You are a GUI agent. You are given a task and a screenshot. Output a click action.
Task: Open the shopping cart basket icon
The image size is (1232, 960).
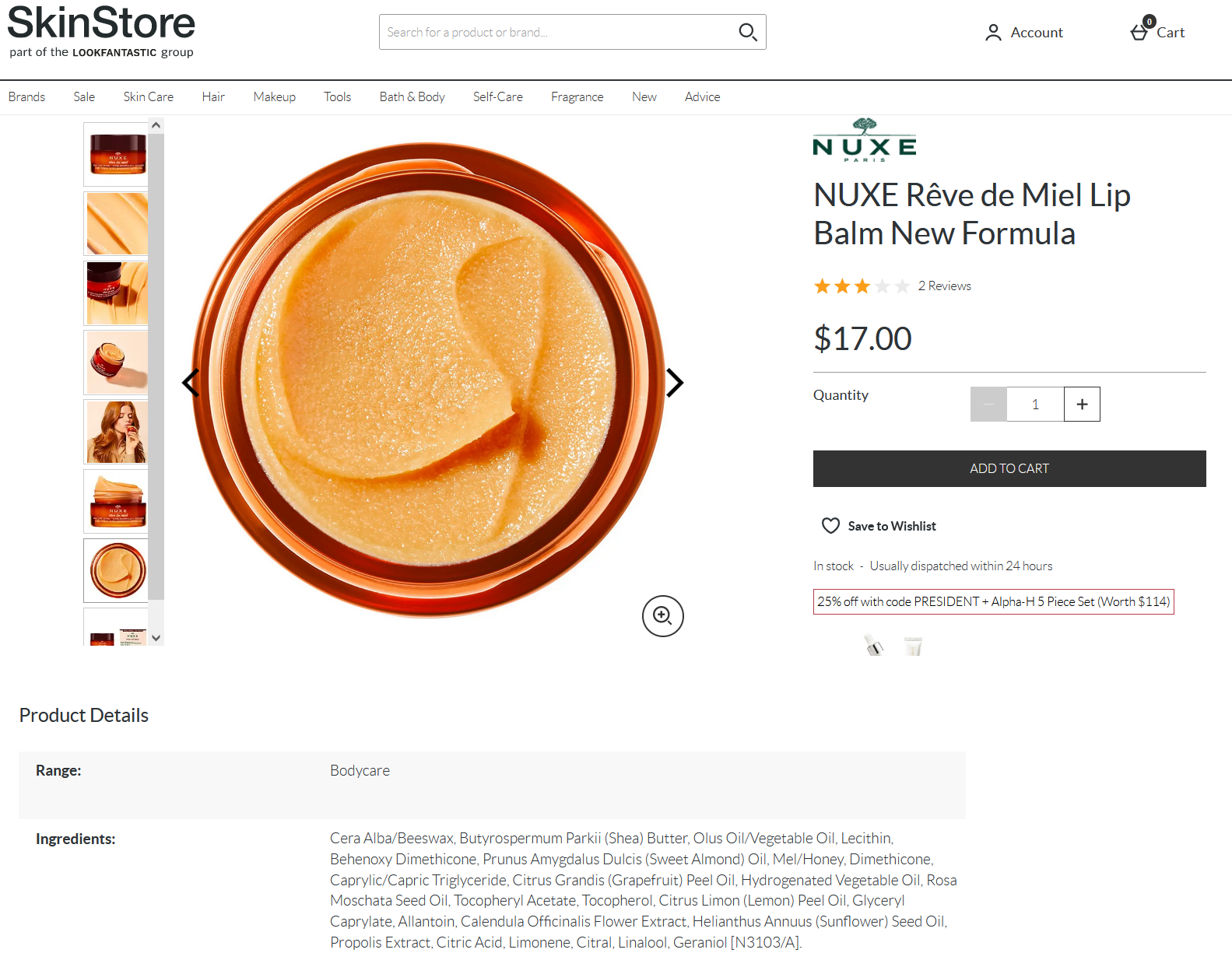(1139, 32)
